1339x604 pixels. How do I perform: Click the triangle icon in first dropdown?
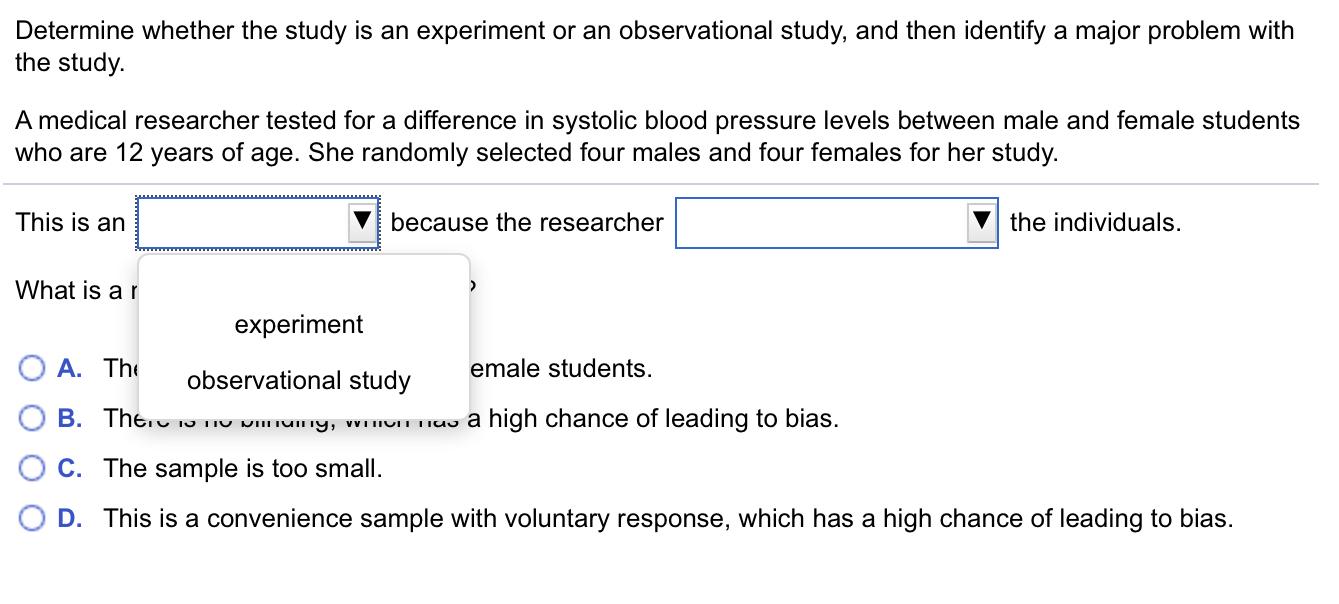362,222
